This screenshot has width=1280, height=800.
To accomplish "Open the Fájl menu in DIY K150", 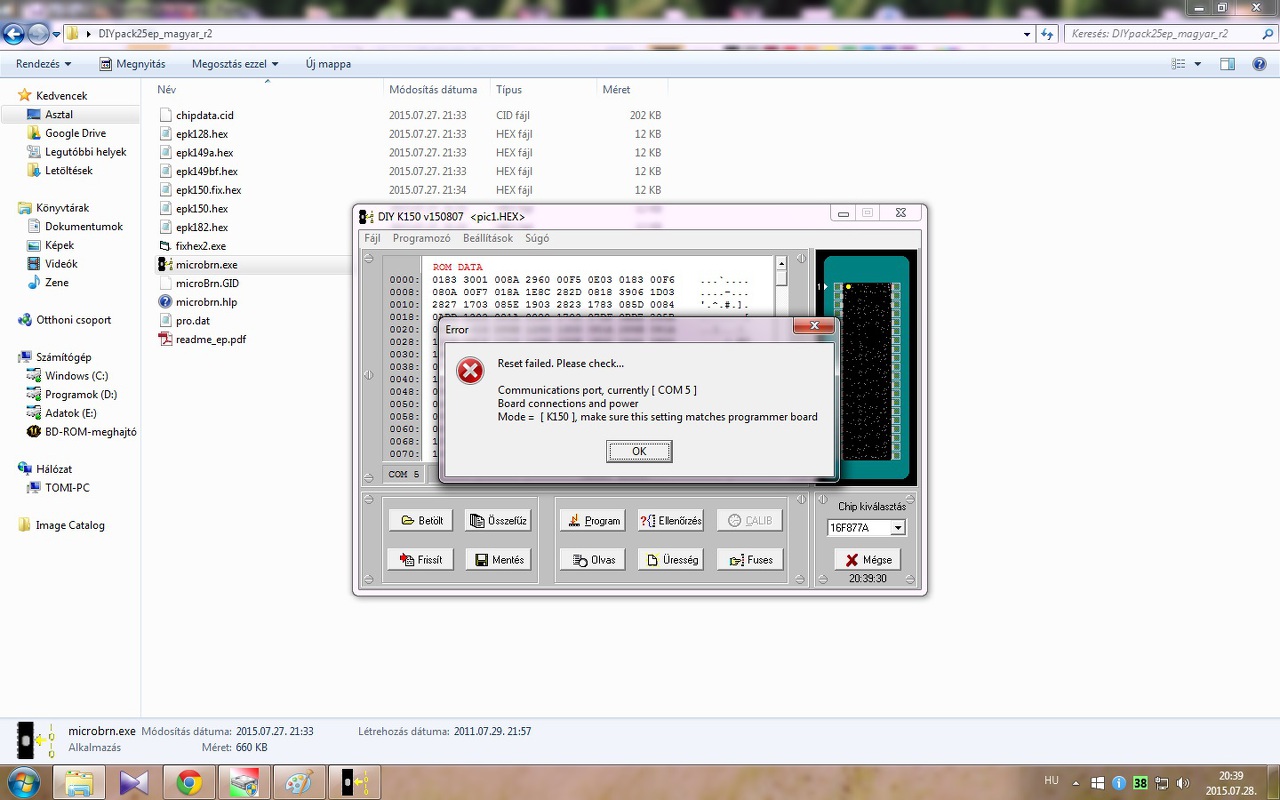I will [372, 238].
